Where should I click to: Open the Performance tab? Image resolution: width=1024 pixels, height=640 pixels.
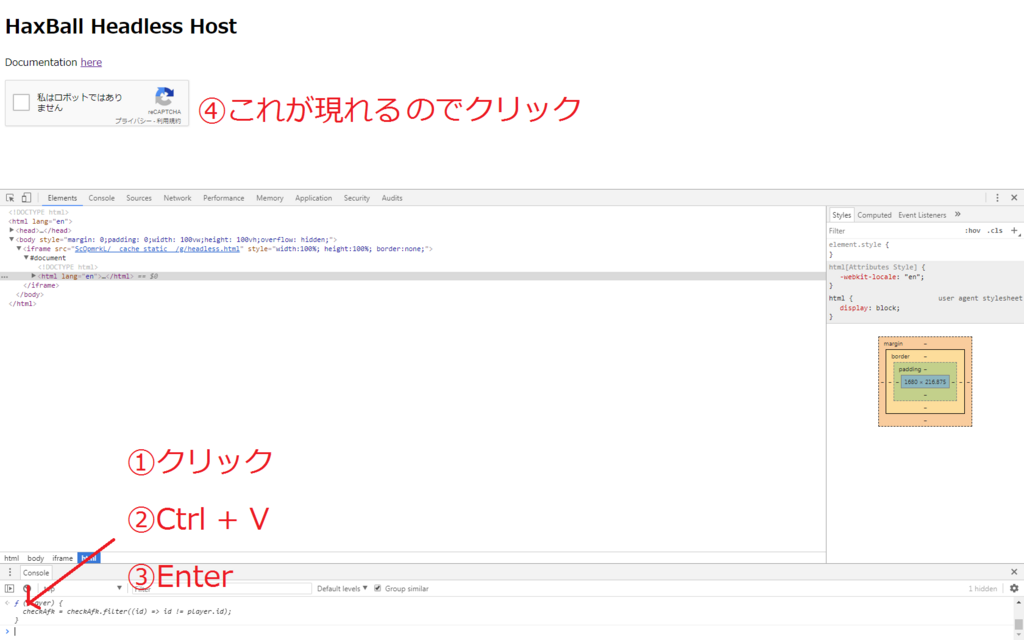tap(223, 198)
